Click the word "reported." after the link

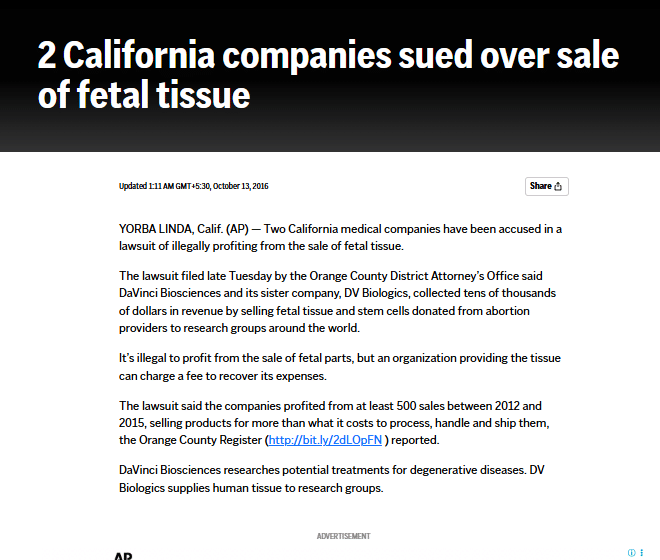(415, 440)
